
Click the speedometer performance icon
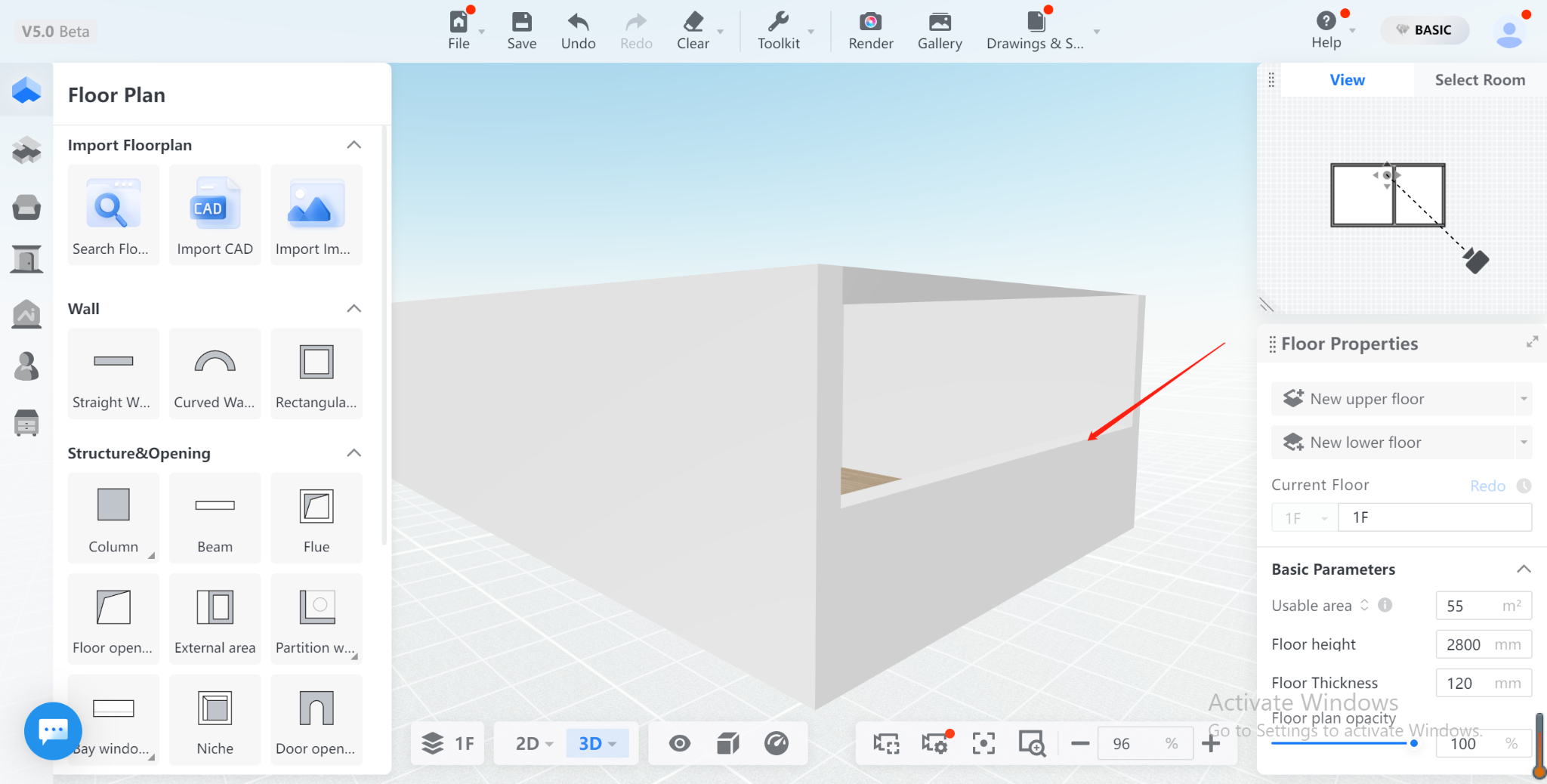click(777, 744)
